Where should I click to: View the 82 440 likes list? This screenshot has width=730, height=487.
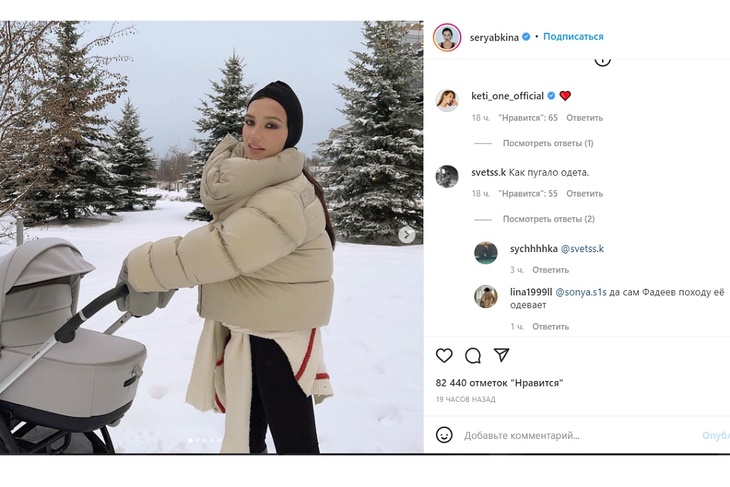[500, 383]
